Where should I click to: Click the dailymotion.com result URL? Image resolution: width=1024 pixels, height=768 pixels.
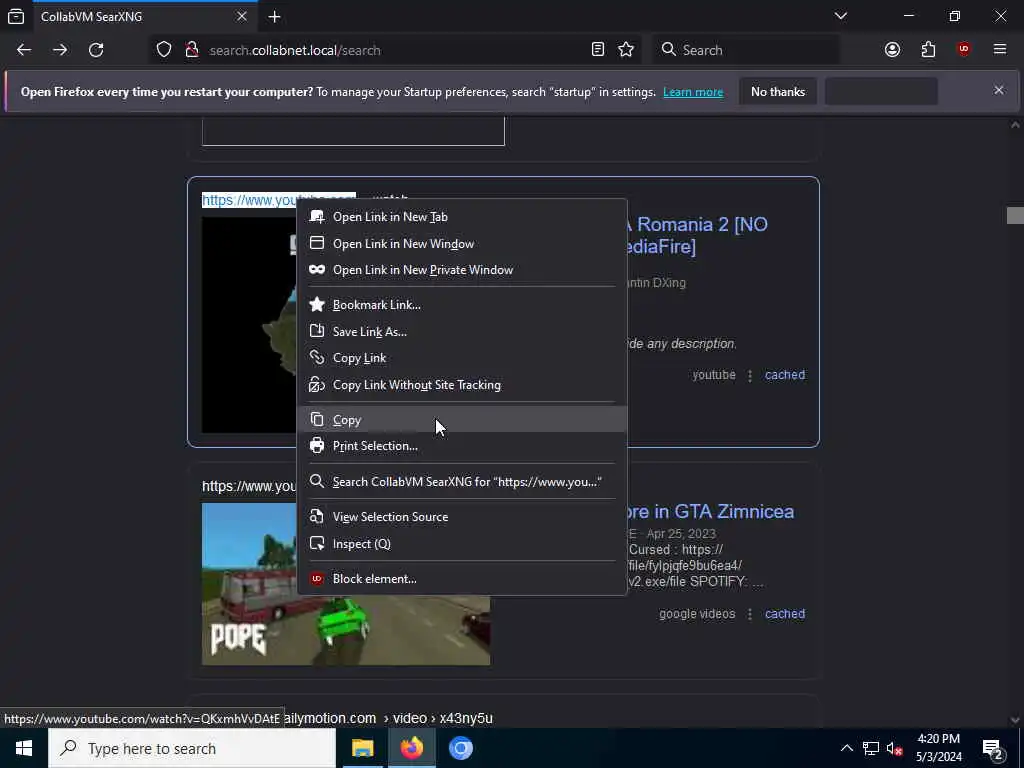389,718
